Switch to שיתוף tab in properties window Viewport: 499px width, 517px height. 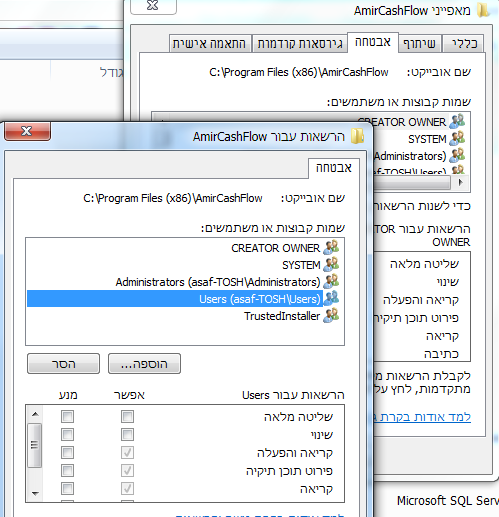(x=419, y=43)
